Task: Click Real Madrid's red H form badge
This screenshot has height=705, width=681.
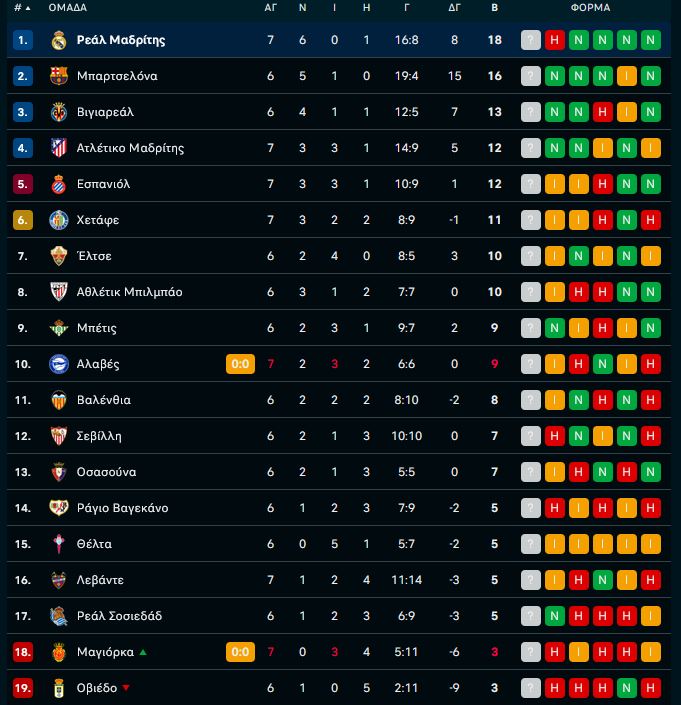Action: coord(554,40)
